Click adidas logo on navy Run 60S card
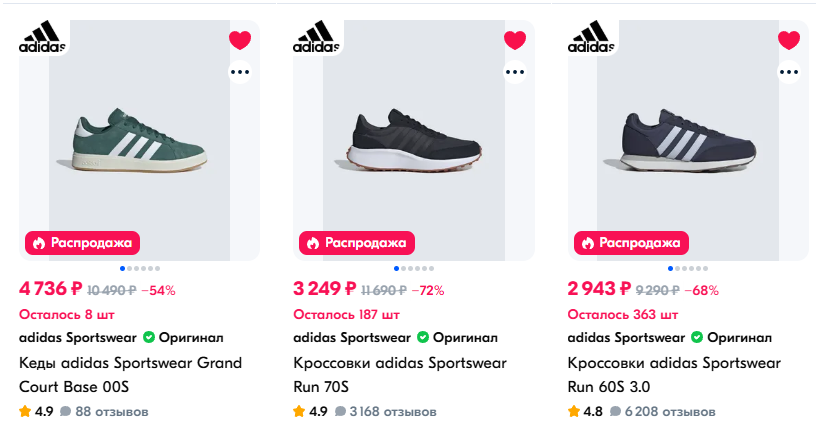 pyautogui.click(x=591, y=36)
